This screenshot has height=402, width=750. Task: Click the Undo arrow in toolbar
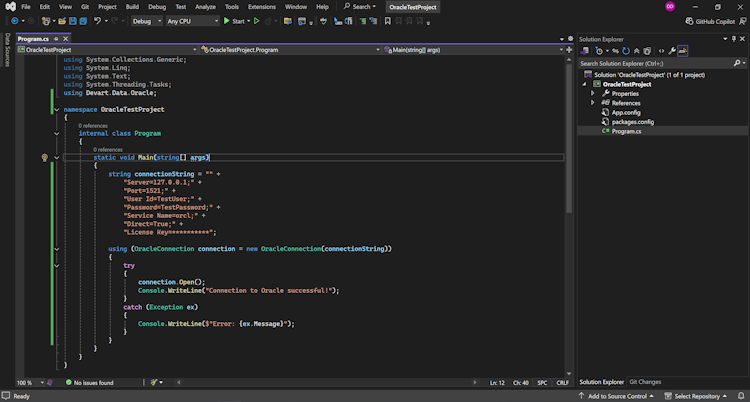point(98,20)
